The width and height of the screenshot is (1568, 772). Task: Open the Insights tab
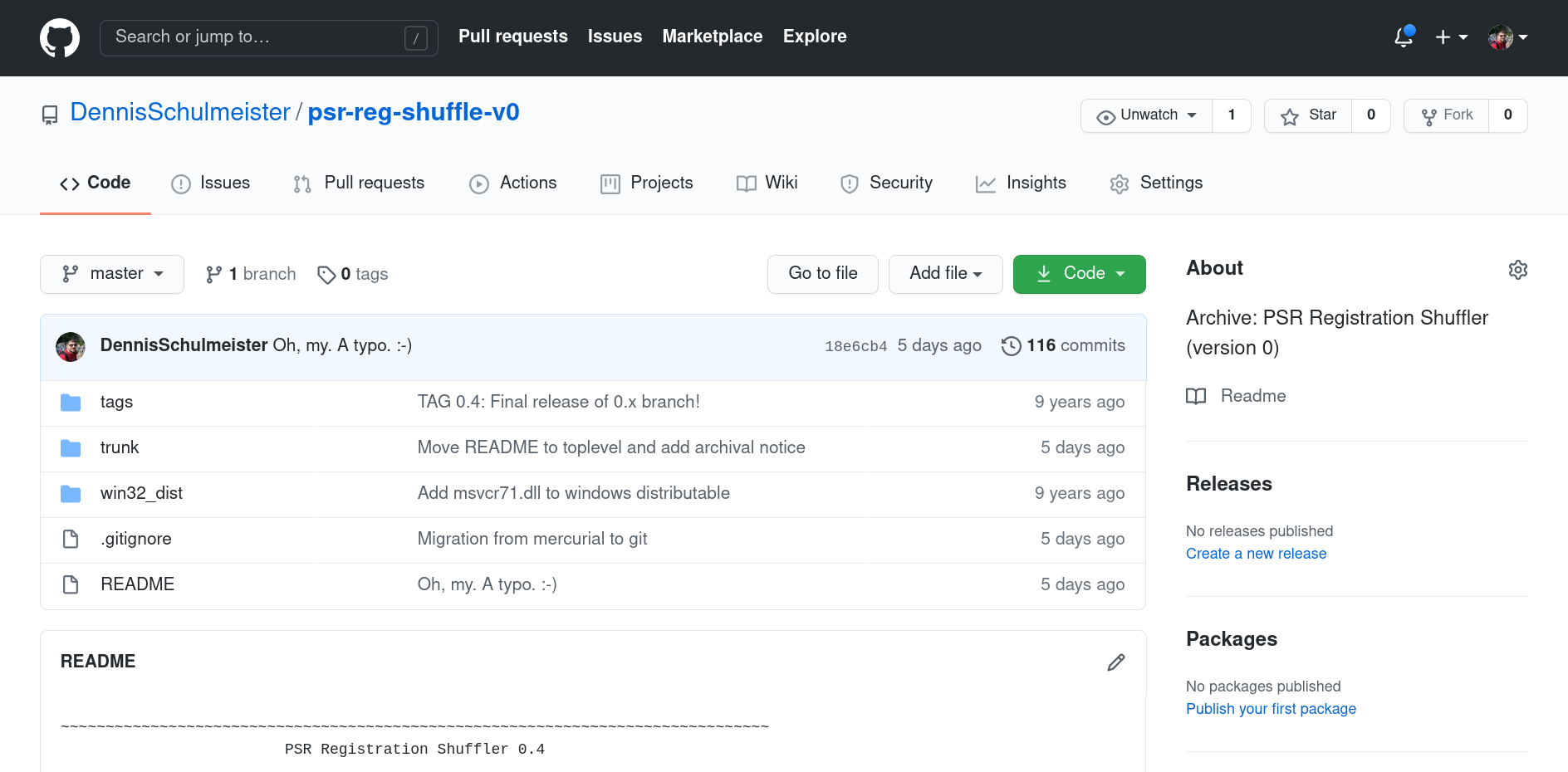[x=1021, y=183]
